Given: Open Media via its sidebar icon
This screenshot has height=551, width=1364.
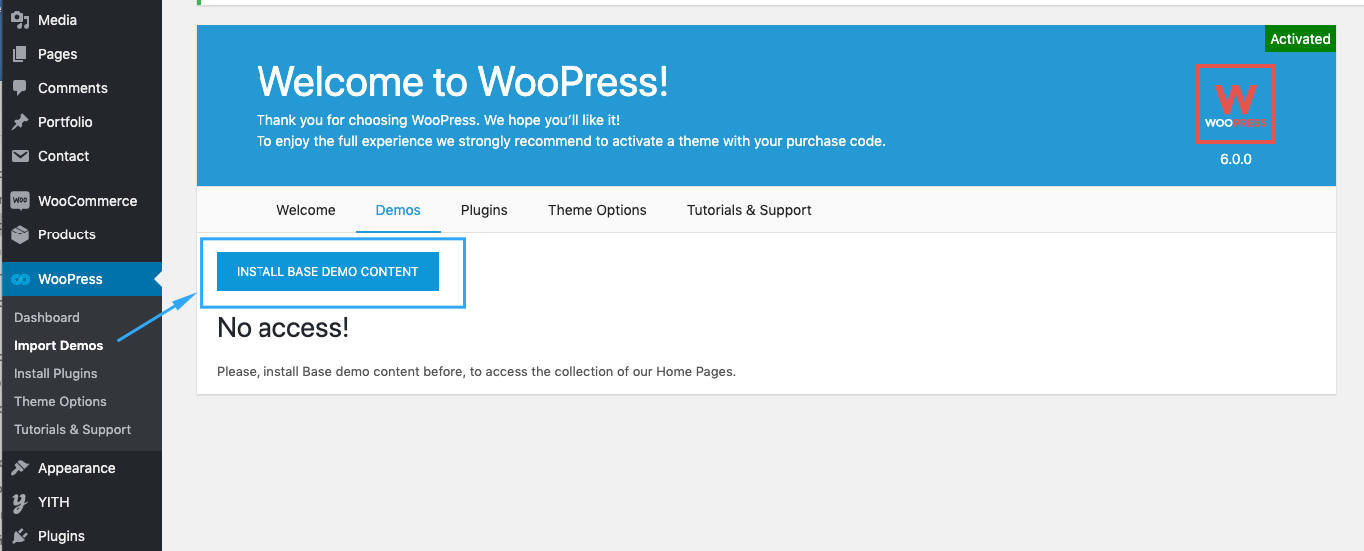Looking at the screenshot, I should pos(20,20).
